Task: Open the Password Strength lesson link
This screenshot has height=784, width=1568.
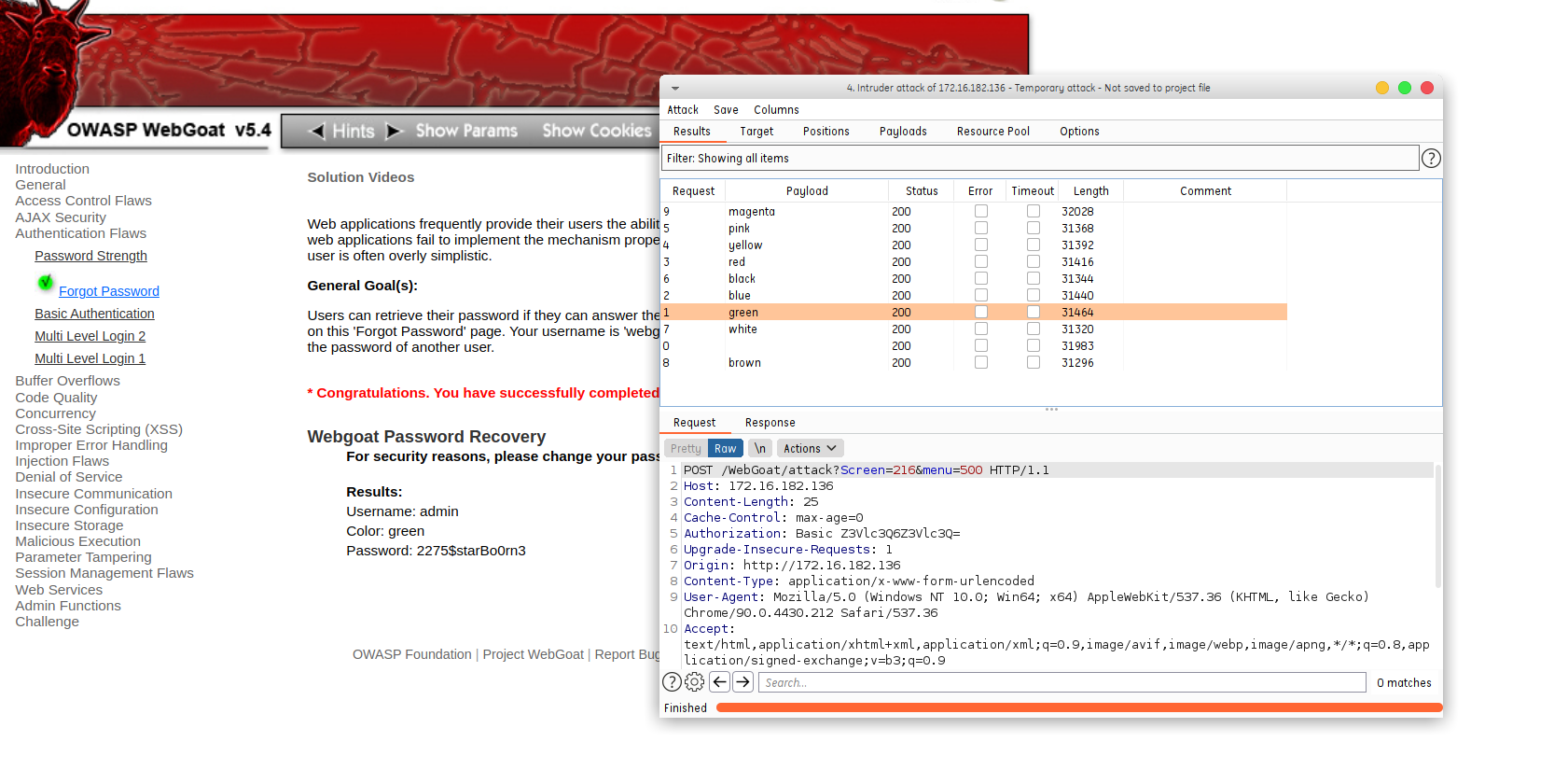Action: [x=90, y=256]
